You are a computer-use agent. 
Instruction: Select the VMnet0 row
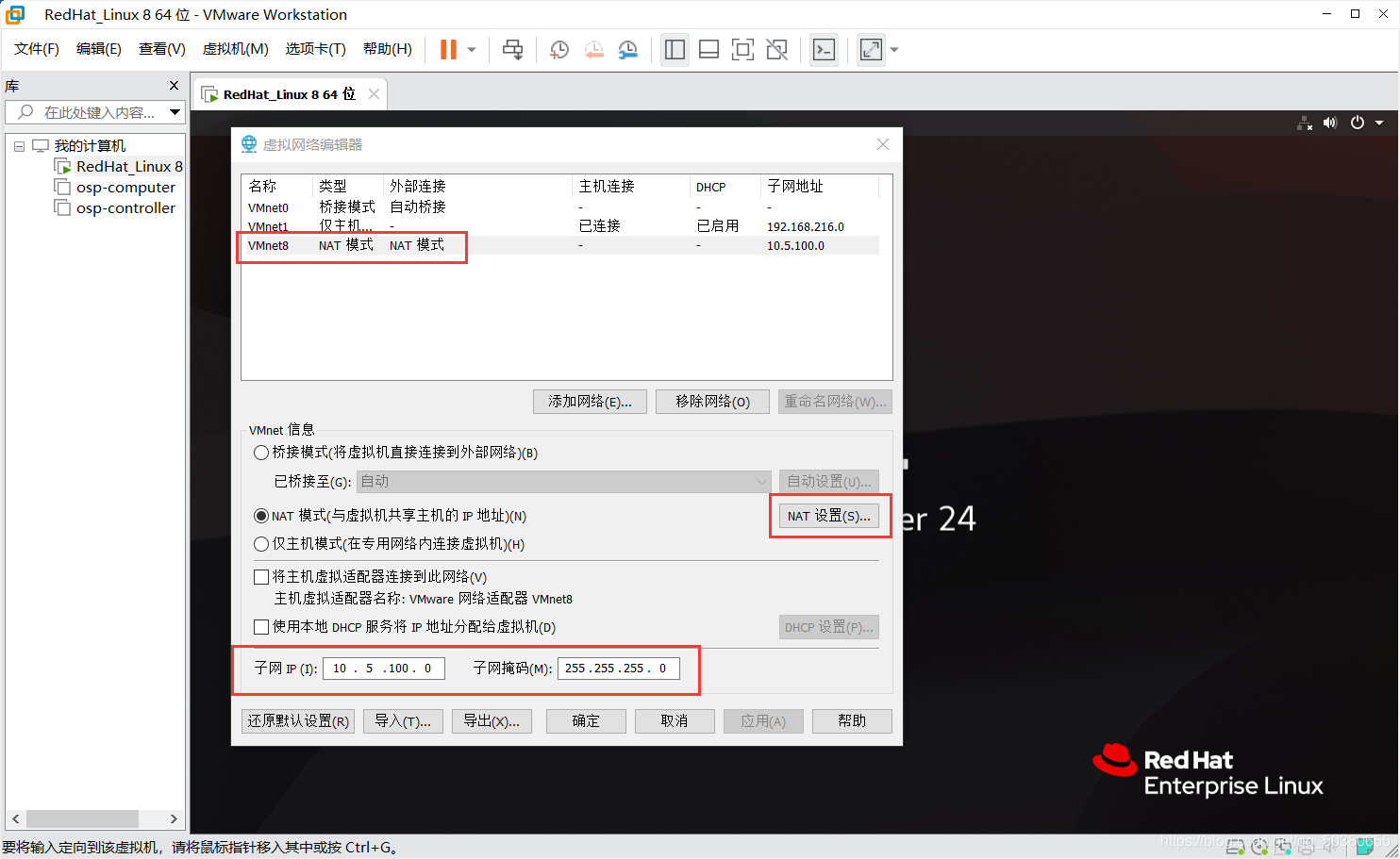560,207
